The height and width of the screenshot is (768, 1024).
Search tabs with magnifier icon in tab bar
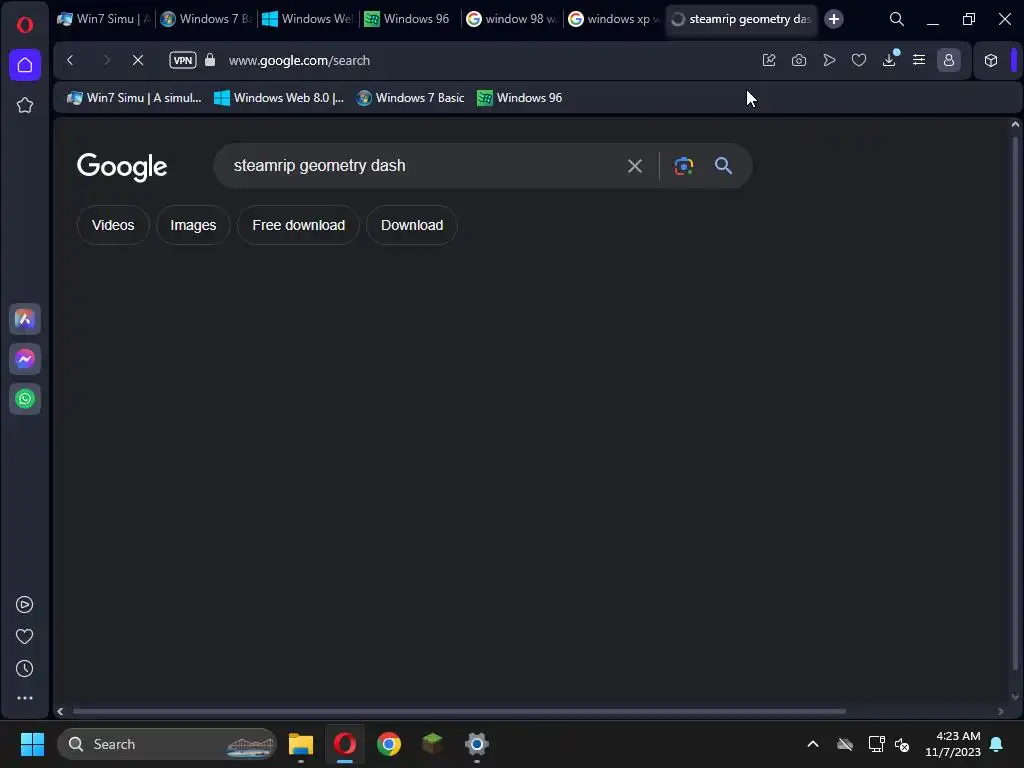(897, 19)
